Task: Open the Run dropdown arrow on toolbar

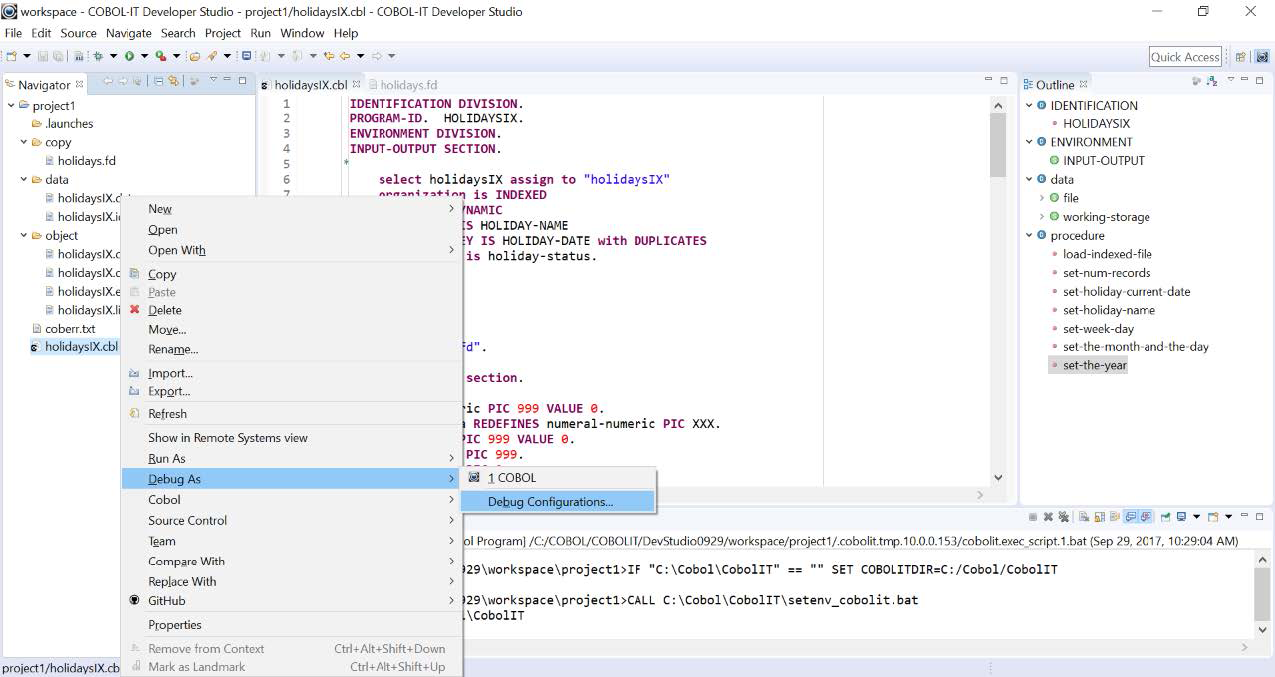Action: pyautogui.click(x=144, y=57)
